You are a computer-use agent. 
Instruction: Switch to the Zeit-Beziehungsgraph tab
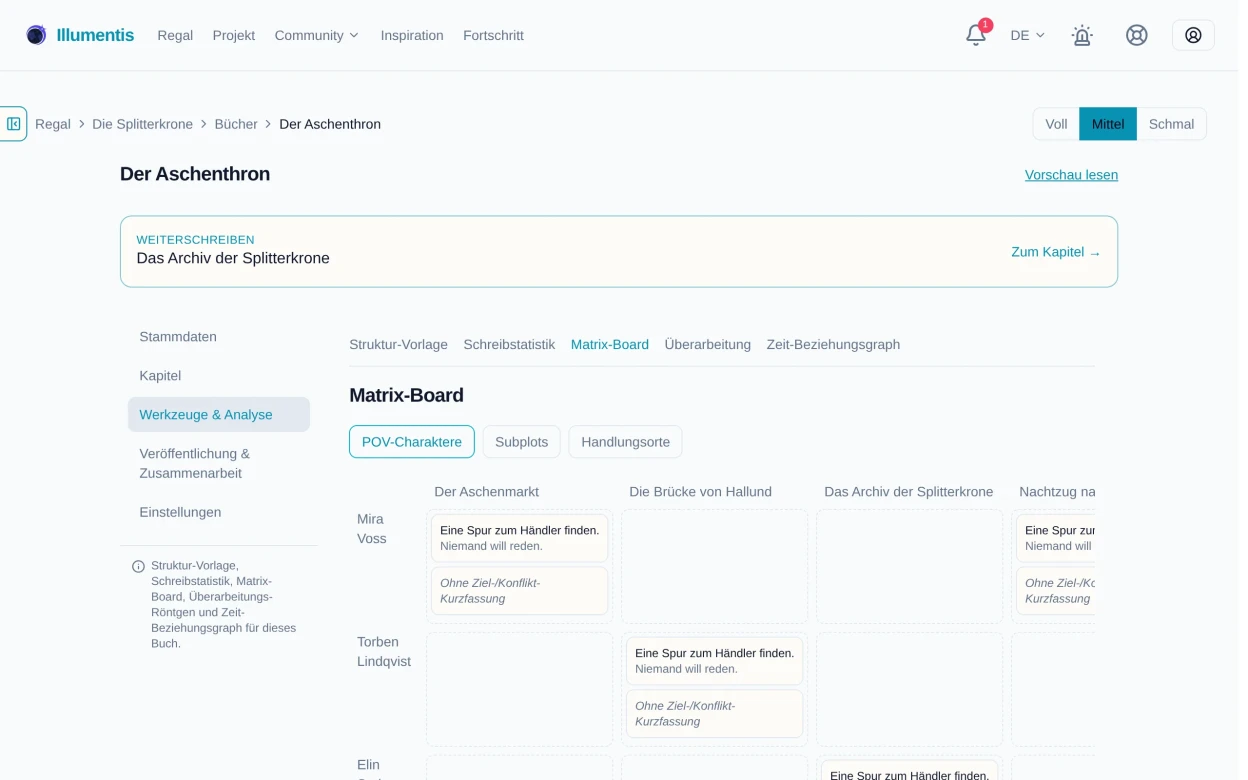click(x=833, y=345)
